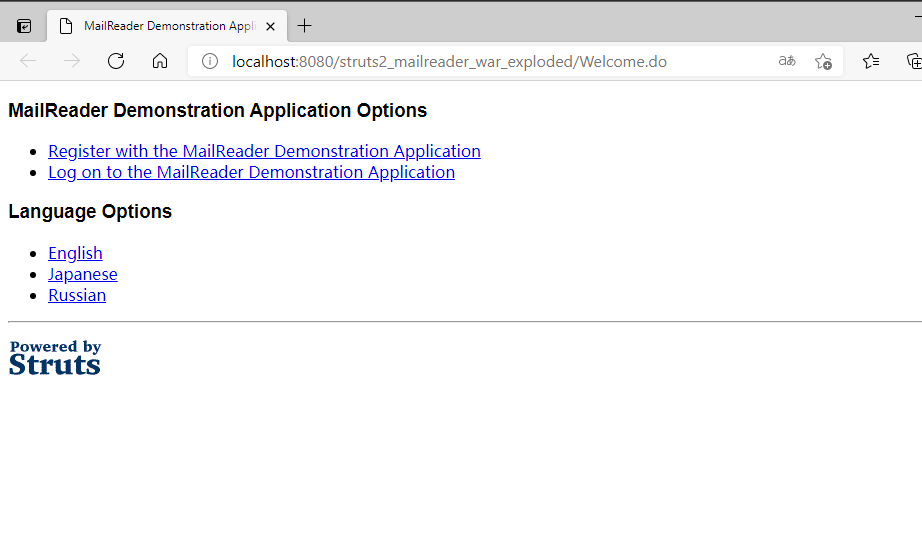Viewport: 922px width, 542px height.
Task: Go back to previous page
Action: click(28, 61)
